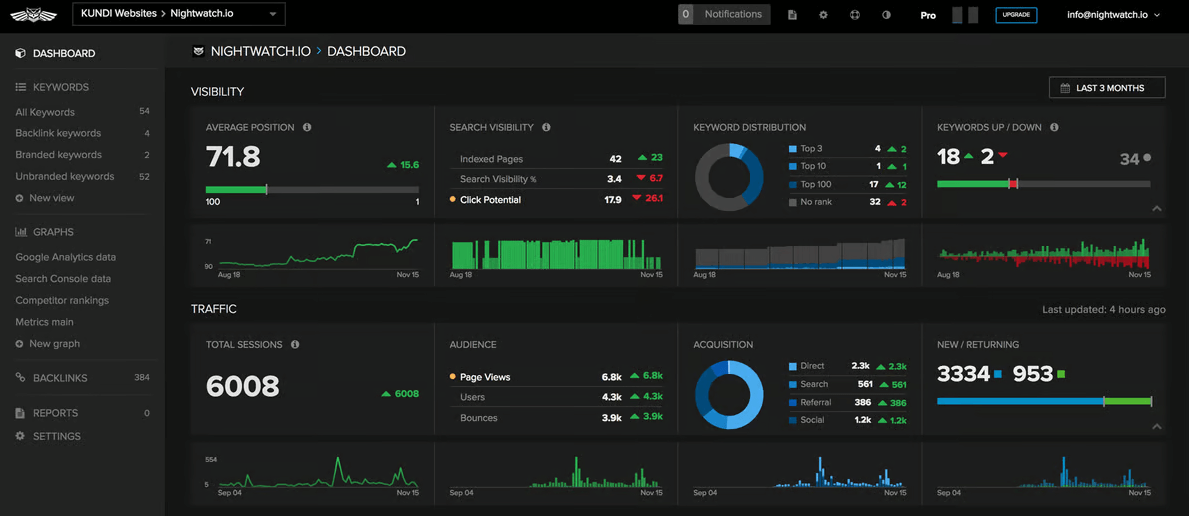This screenshot has width=1189, height=516.
Task: Click Total Sessions info icon
Action: 295,345
